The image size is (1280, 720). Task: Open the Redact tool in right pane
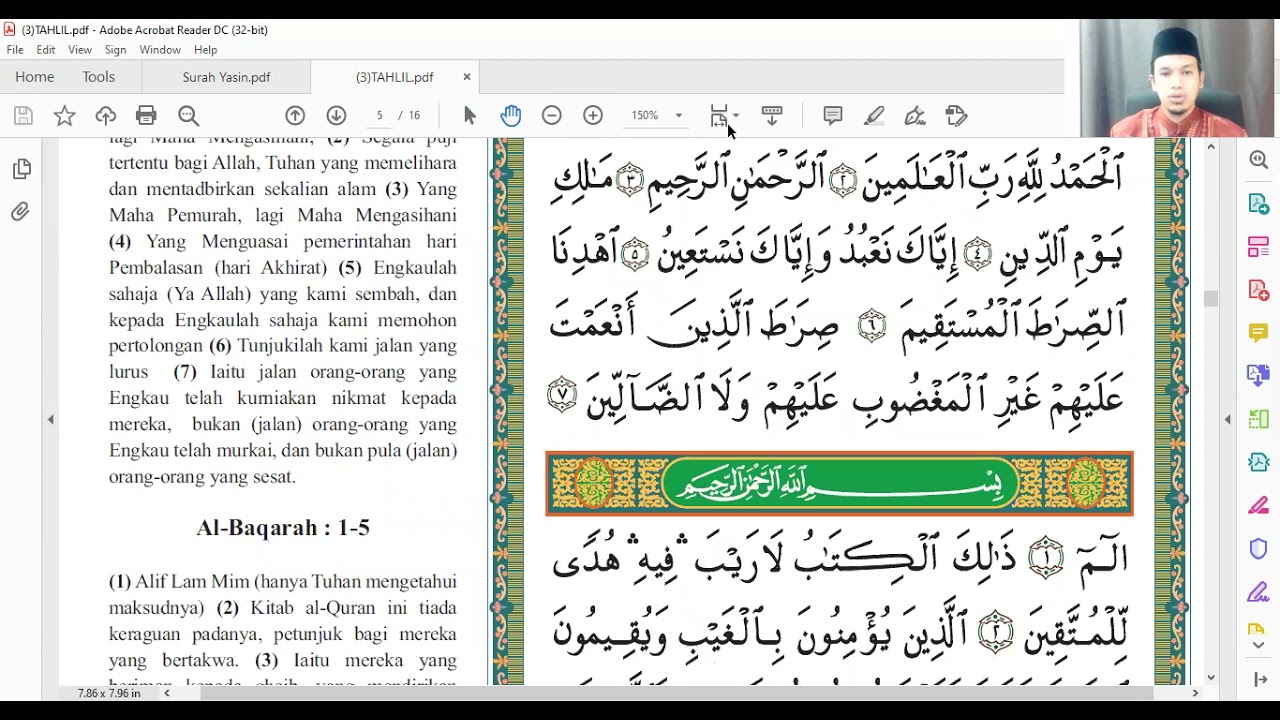tap(1259, 505)
